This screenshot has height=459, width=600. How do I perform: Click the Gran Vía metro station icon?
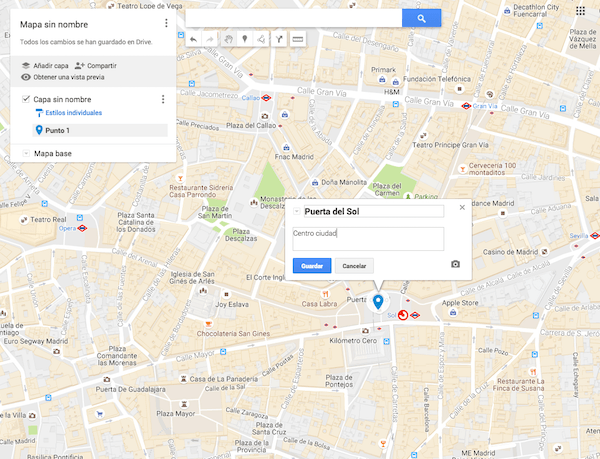(466, 106)
